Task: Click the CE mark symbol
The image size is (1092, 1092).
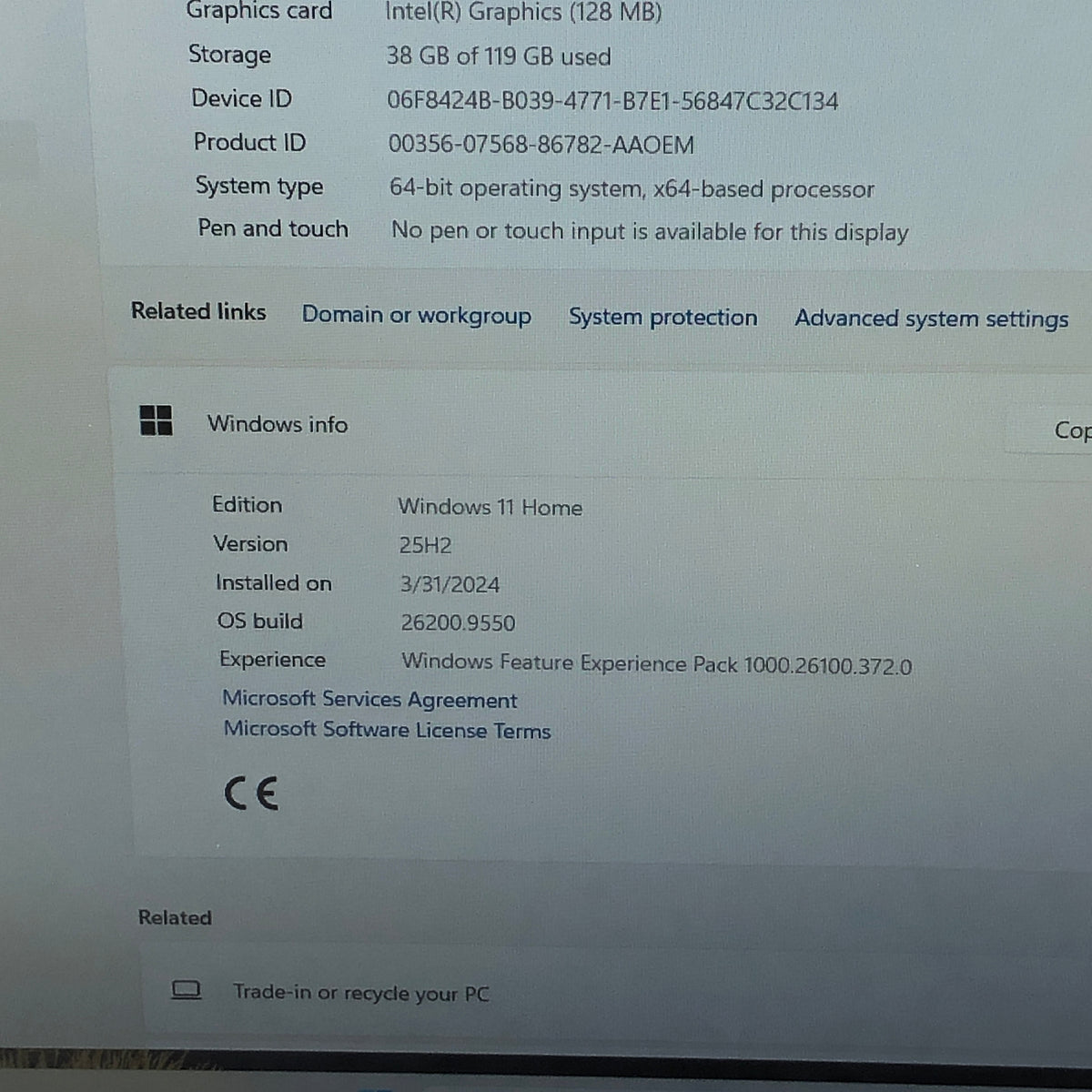Action: (x=251, y=794)
